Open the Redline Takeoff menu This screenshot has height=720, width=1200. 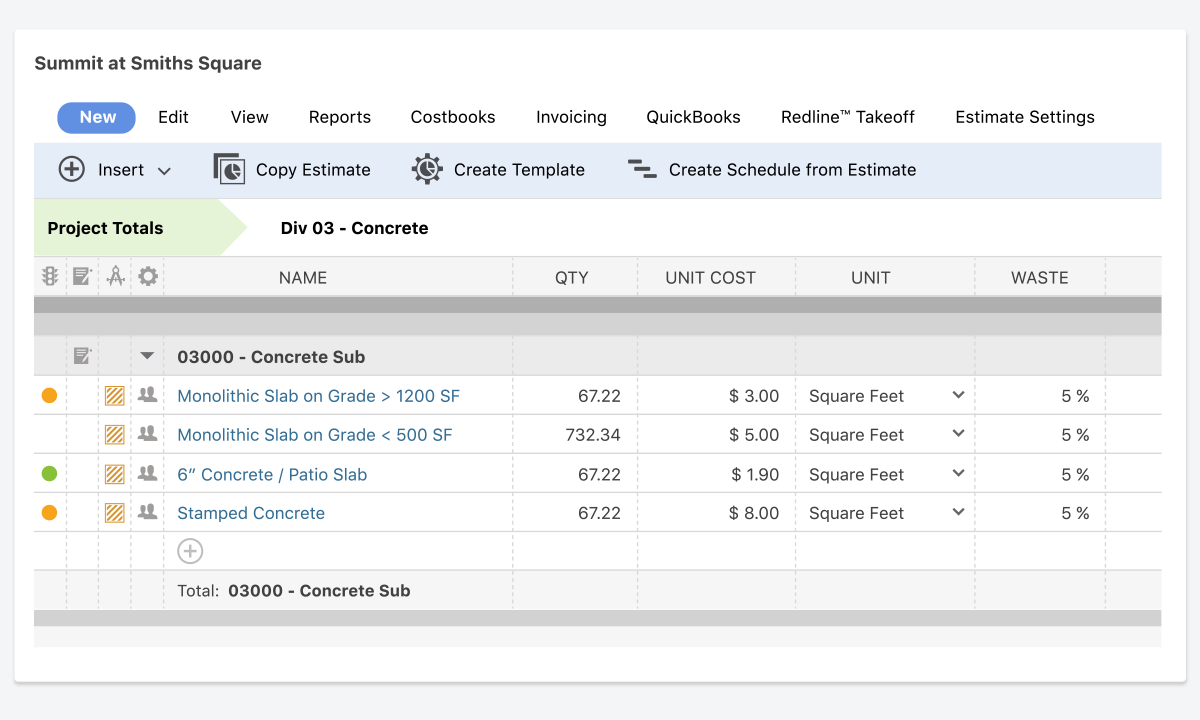coord(848,117)
